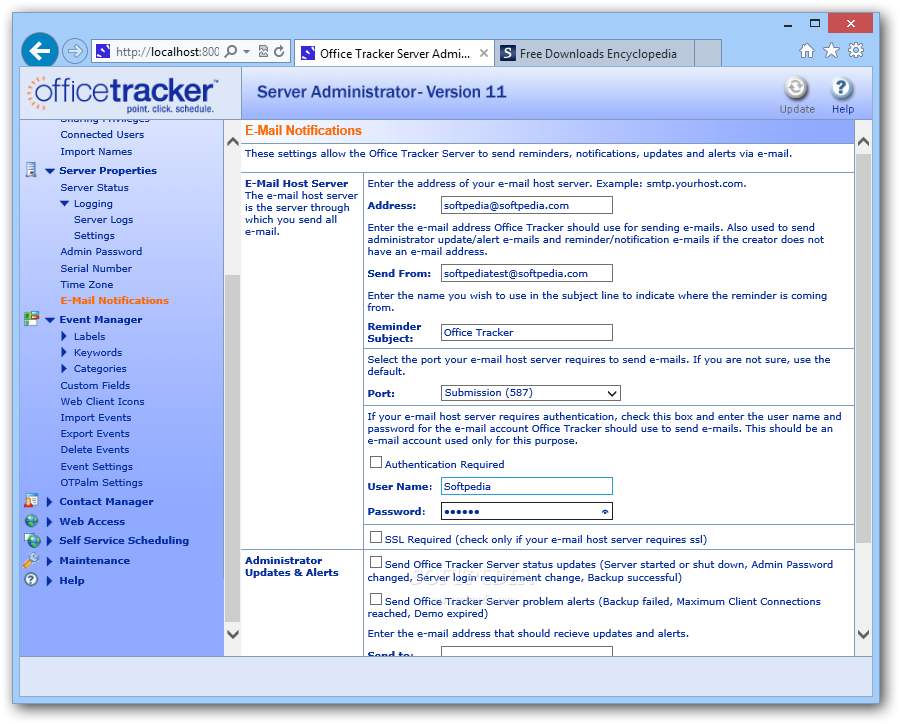Open a new browser tab

coord(708,53)
